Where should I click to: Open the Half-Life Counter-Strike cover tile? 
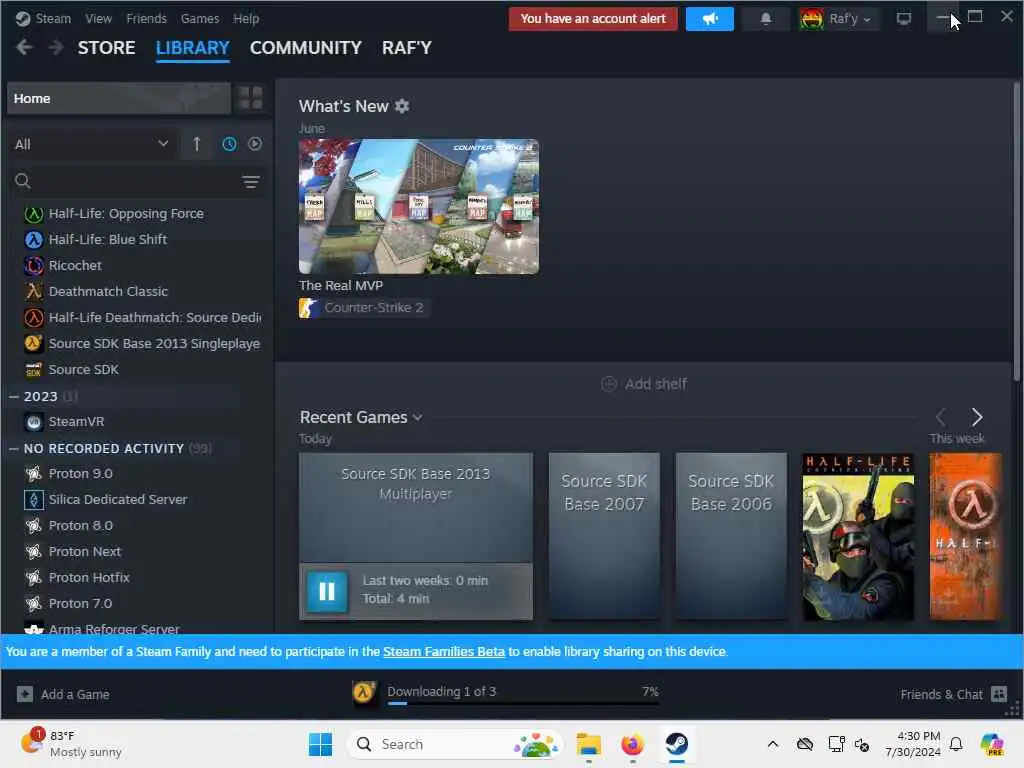point(858,536)
